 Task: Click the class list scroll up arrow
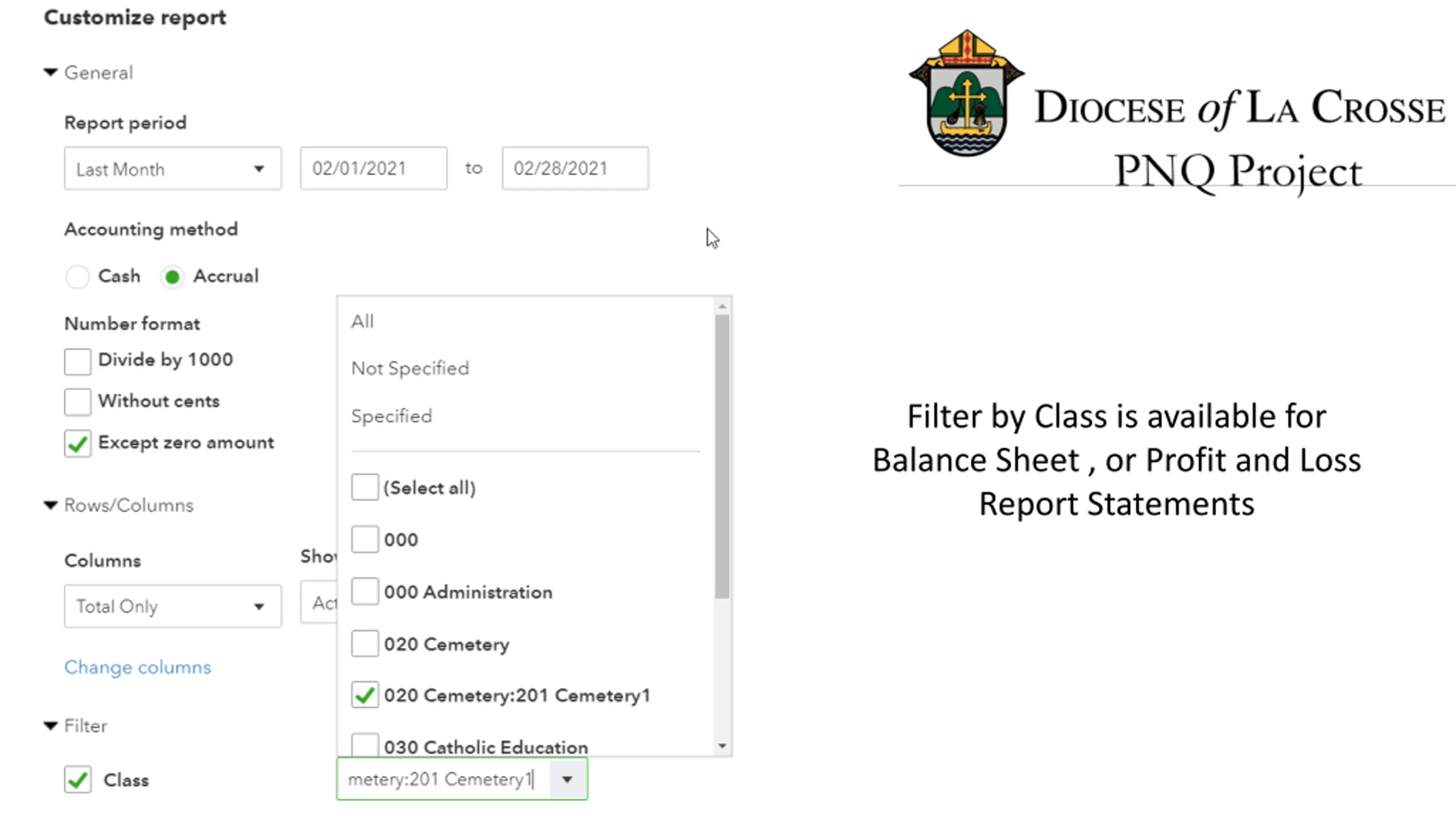(722, 307)
